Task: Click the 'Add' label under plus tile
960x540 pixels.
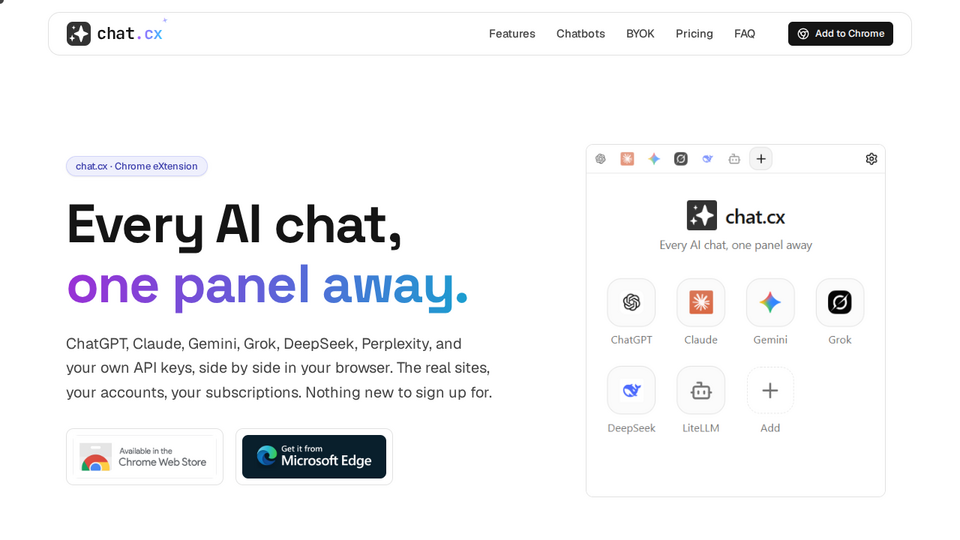Action: click(770, 428)
